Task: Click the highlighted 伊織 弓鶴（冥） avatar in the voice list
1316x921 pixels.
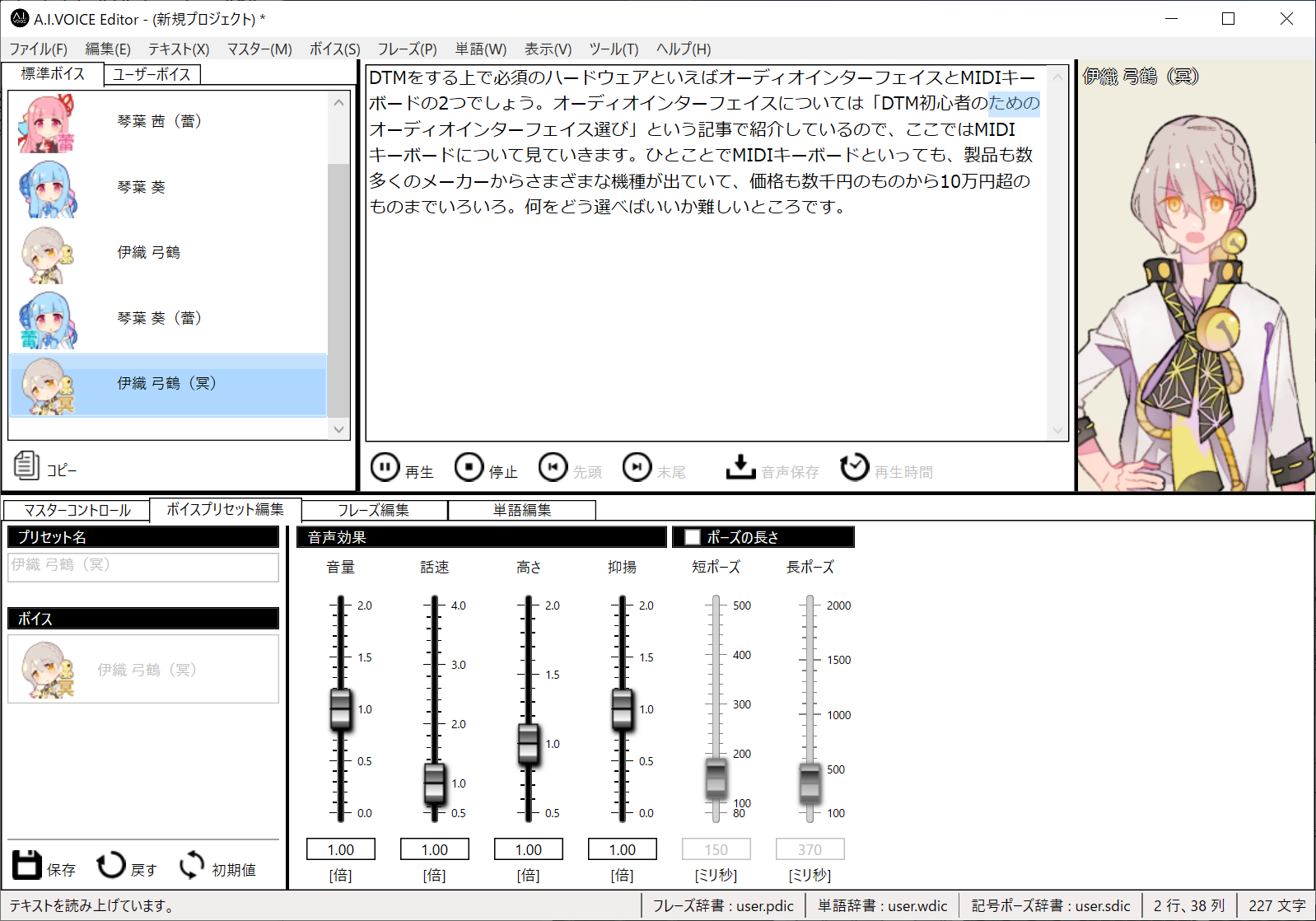Action: click(47, 385)
